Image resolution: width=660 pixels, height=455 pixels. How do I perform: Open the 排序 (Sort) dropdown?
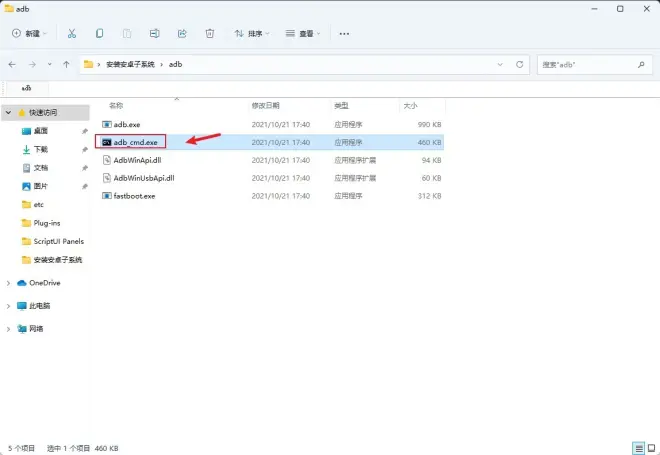(252, 33)
